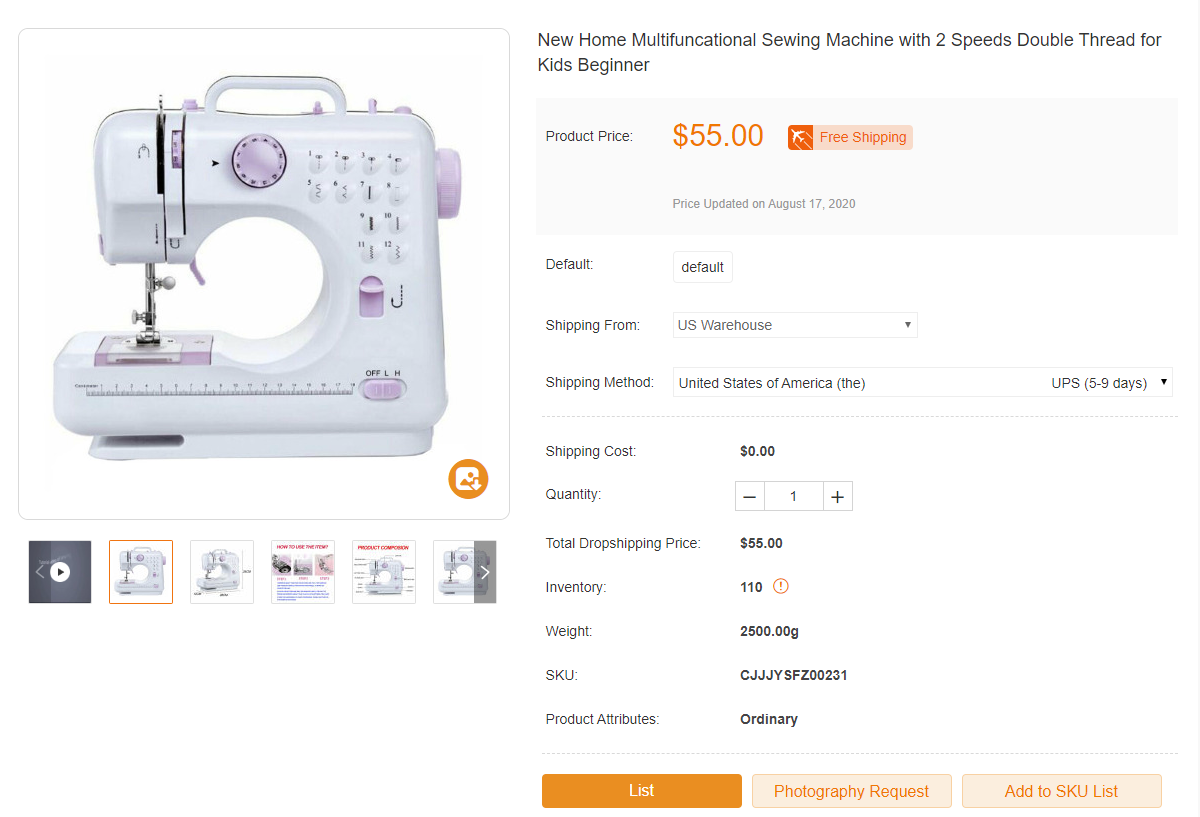The image size is (1200, 817).
Task: Click the quantity input field
Action: click(794, 497)
